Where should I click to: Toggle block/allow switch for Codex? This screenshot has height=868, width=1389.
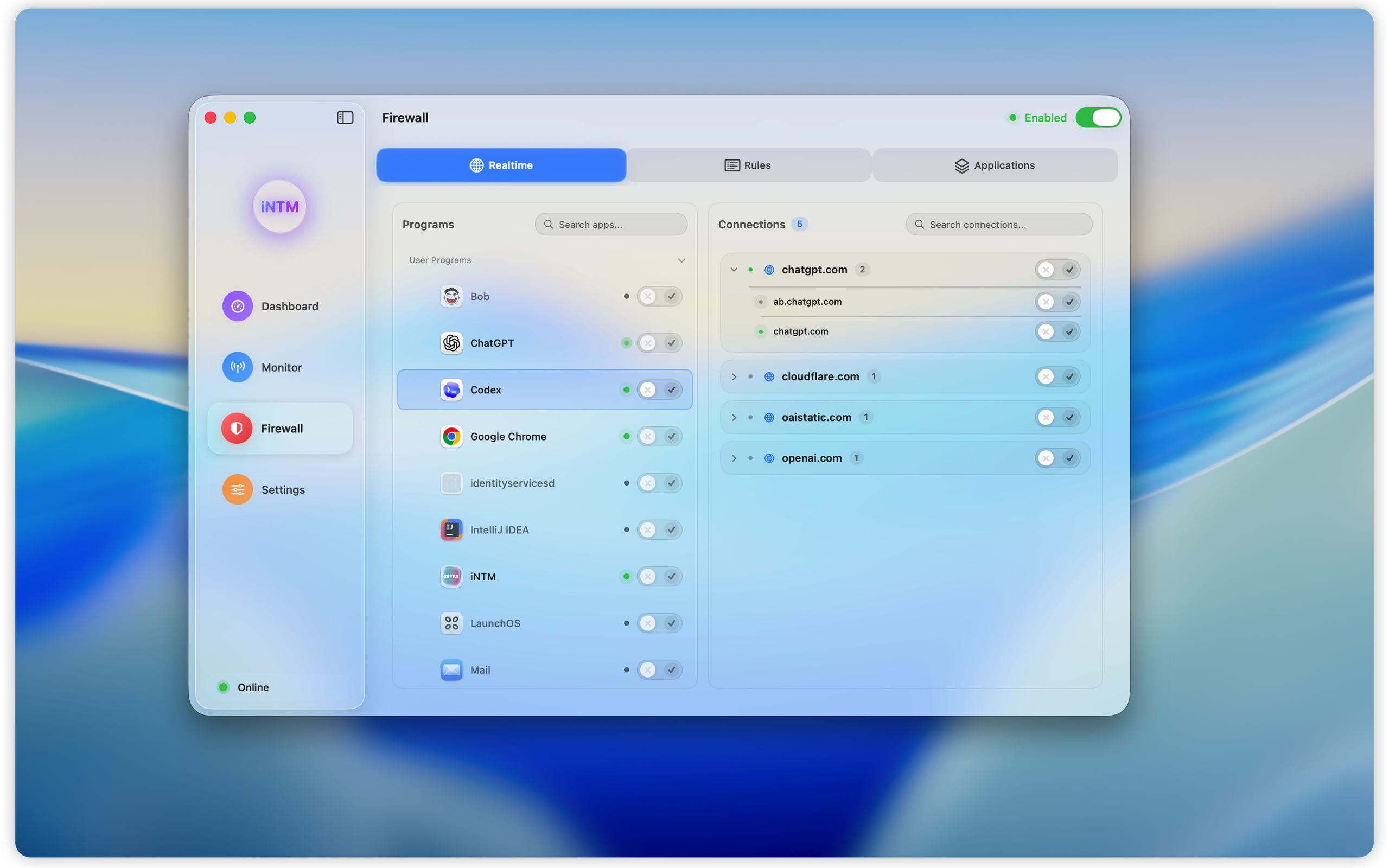click(659, 390)
